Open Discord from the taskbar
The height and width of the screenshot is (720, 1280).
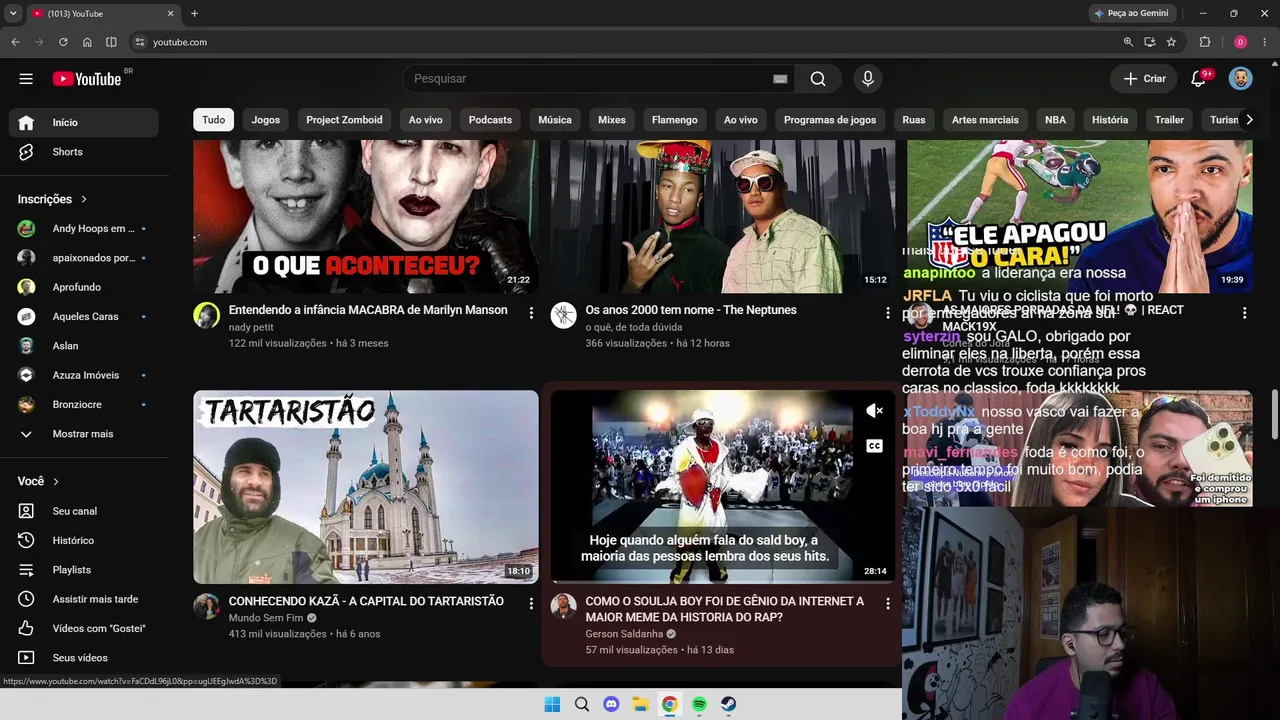click(x=611, y=705)
